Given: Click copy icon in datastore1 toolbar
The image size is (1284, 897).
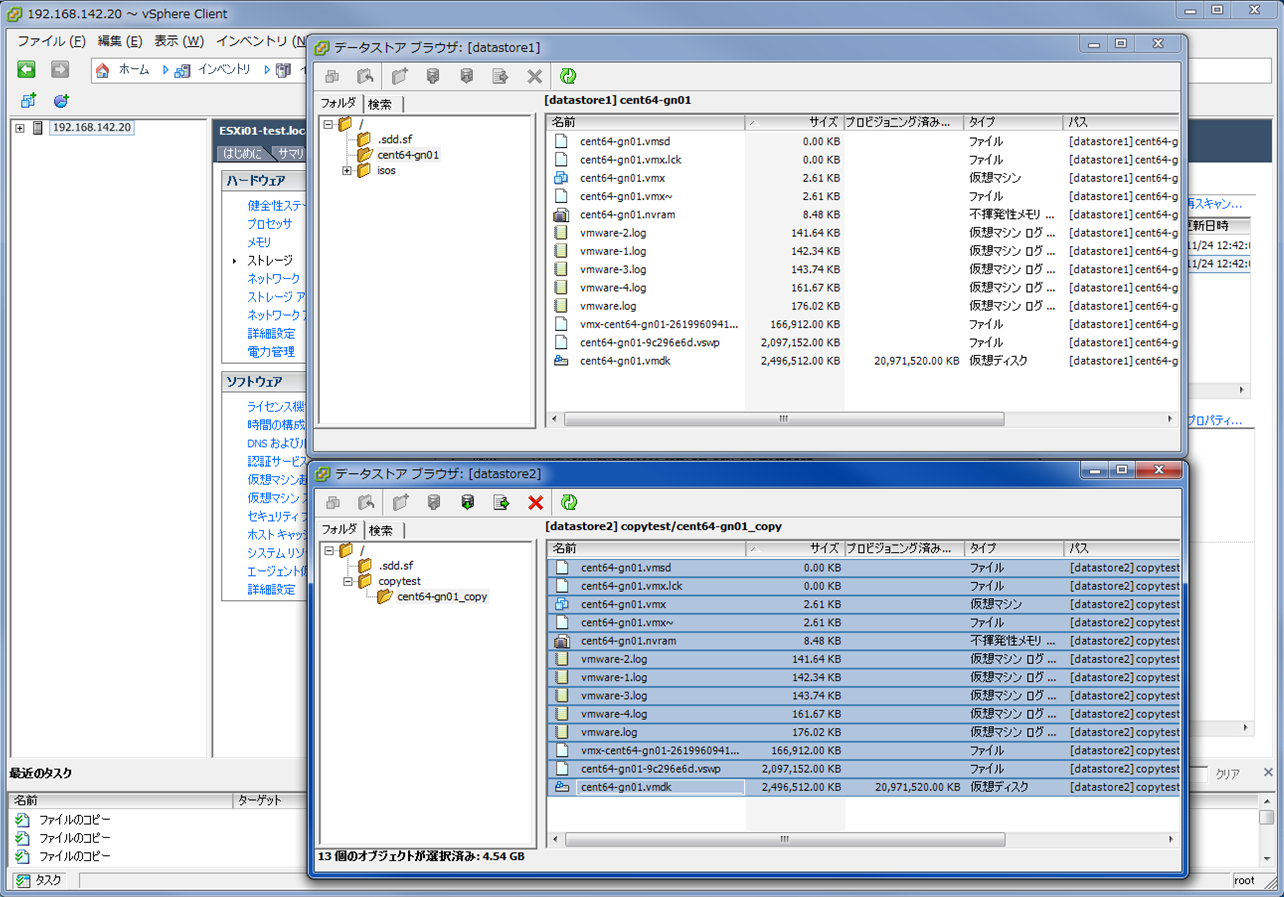Looking at the screenshot, I should [x=332, y=76].
